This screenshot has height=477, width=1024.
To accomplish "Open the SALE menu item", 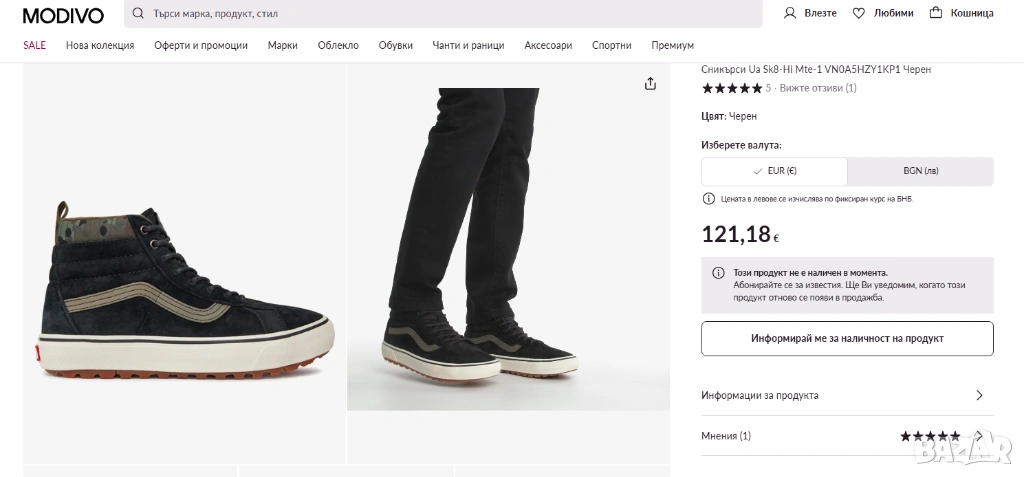I will click(35, 45).
